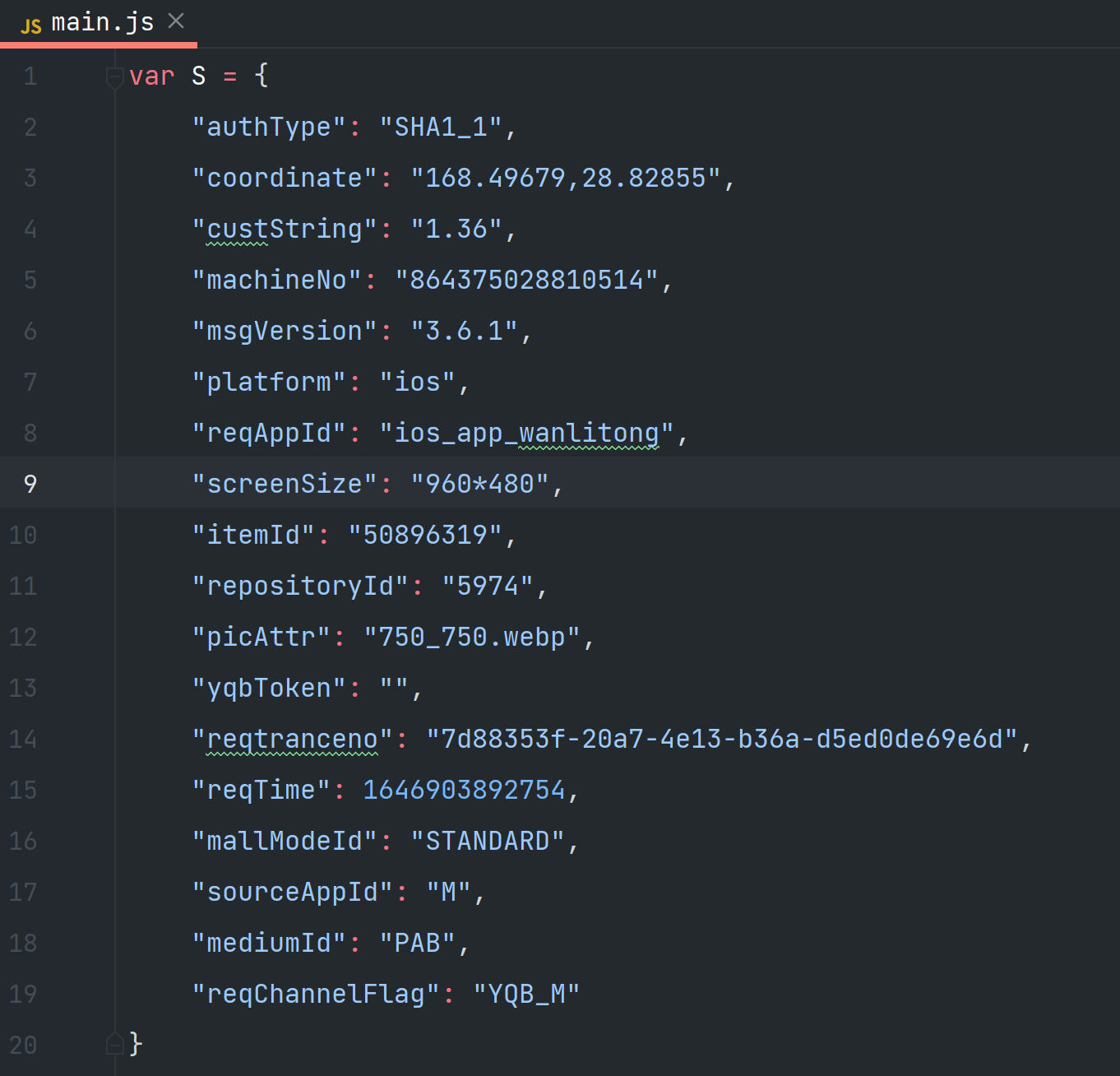Image resolution: width=1120 pixels, height=1076 pixels.
Task: Click the "yqbToken" key
Action: pos(269,689)
